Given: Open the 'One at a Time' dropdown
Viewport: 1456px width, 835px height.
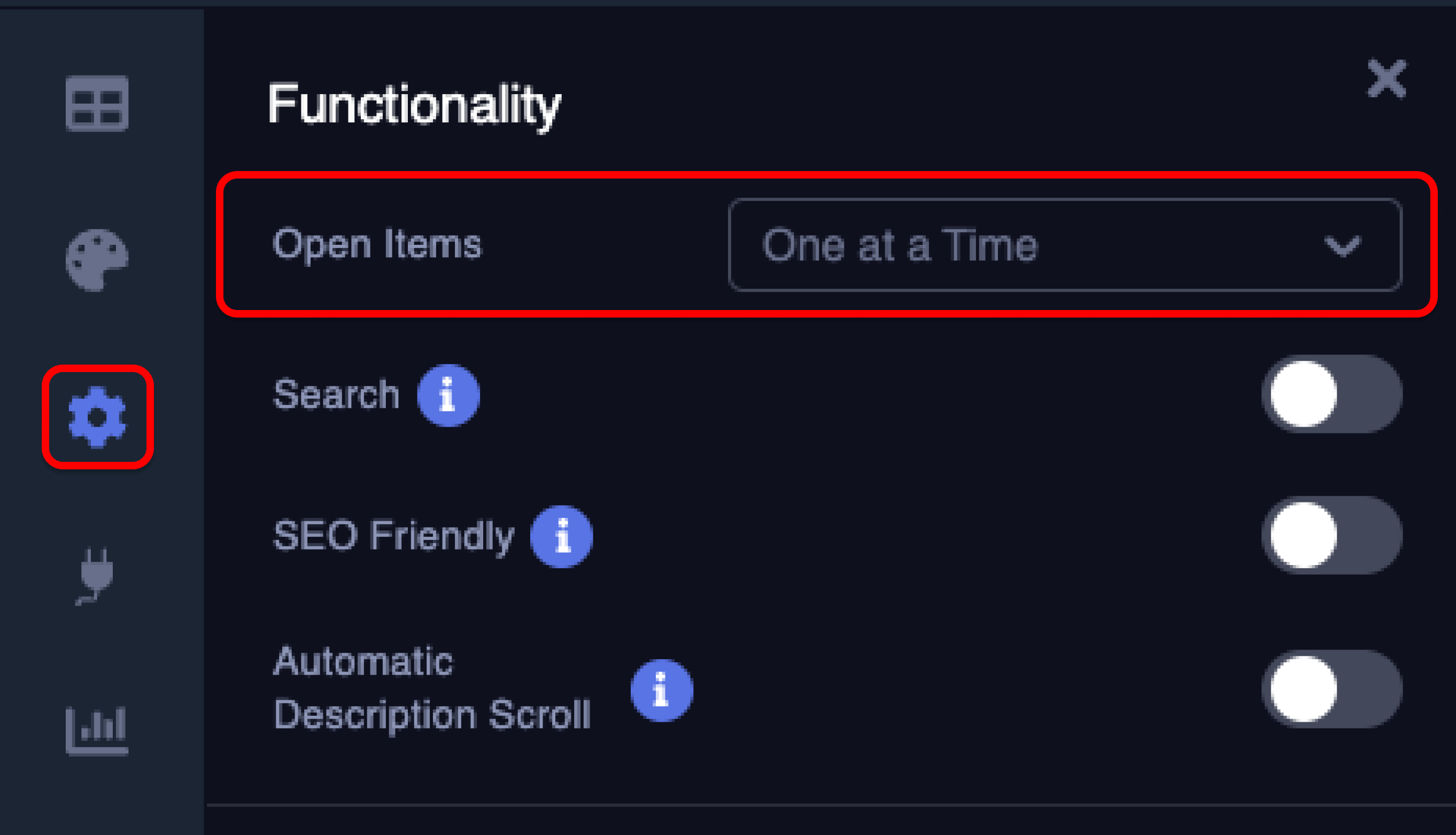Looking at the screenshot, I should tap(1032, 245).
